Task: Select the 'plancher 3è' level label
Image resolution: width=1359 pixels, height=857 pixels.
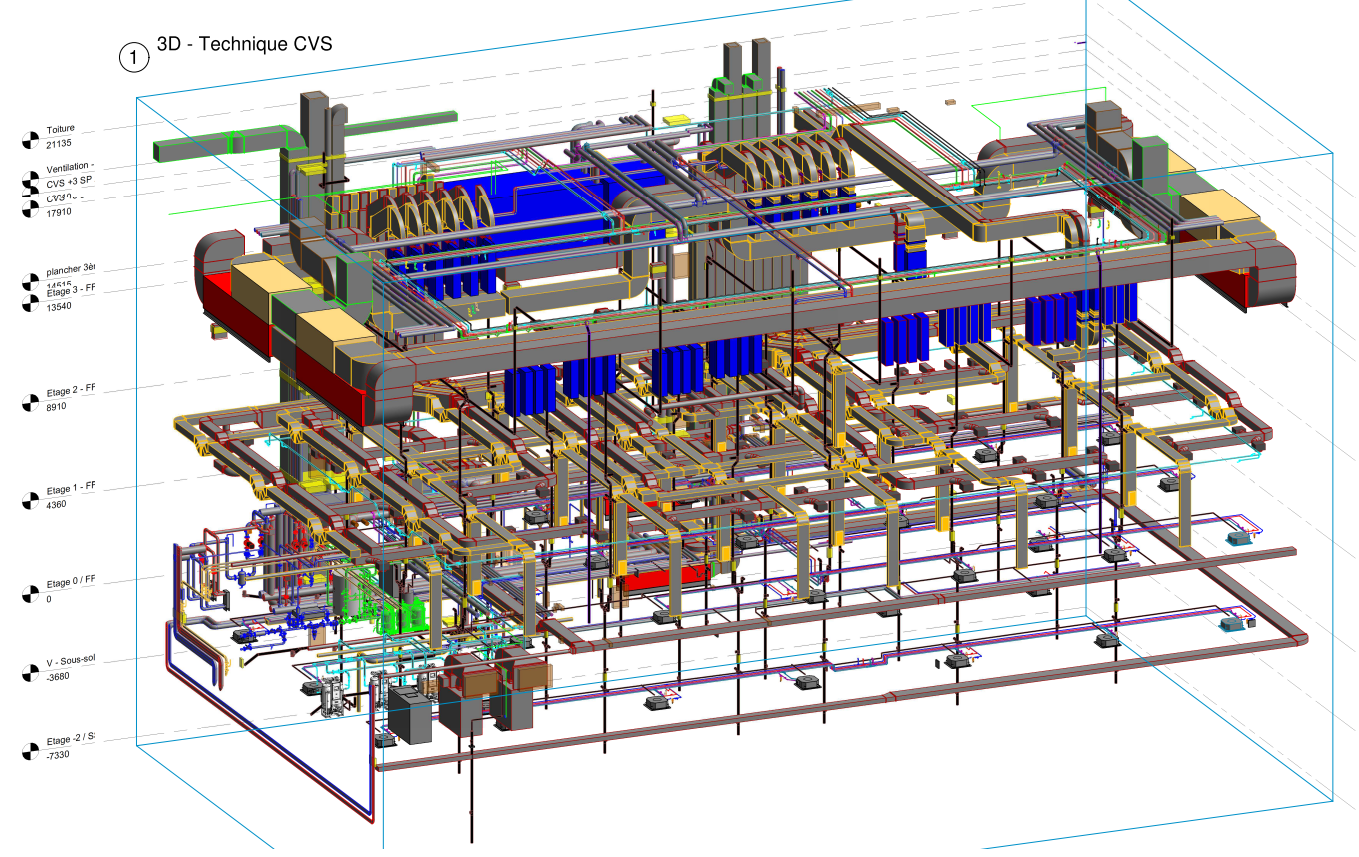Action: pos(70,270)
